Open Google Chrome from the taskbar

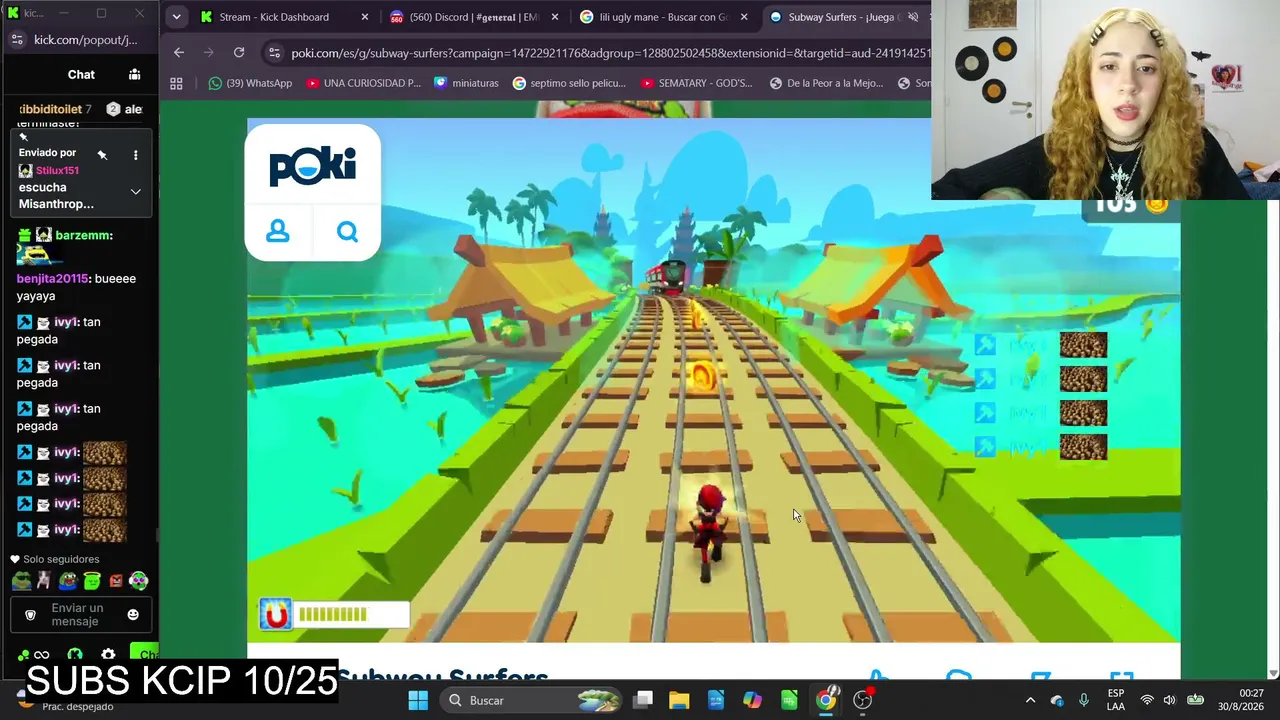tap(826, 700)
